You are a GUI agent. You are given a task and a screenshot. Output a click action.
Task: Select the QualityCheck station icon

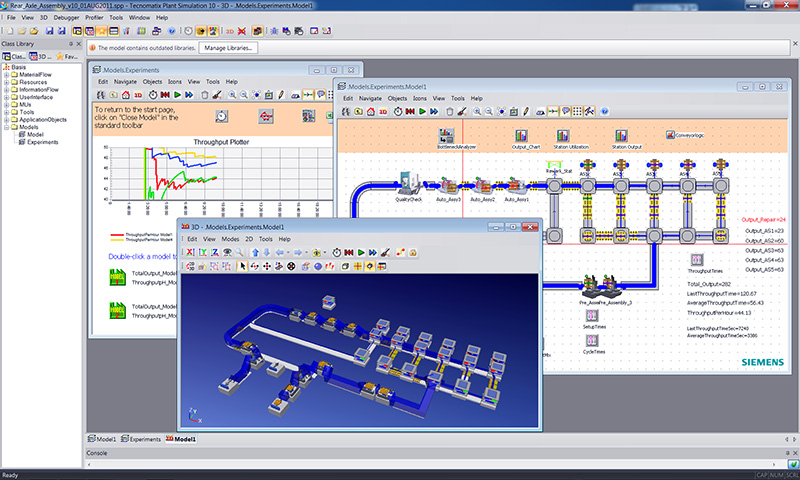(x=408, y=182)
